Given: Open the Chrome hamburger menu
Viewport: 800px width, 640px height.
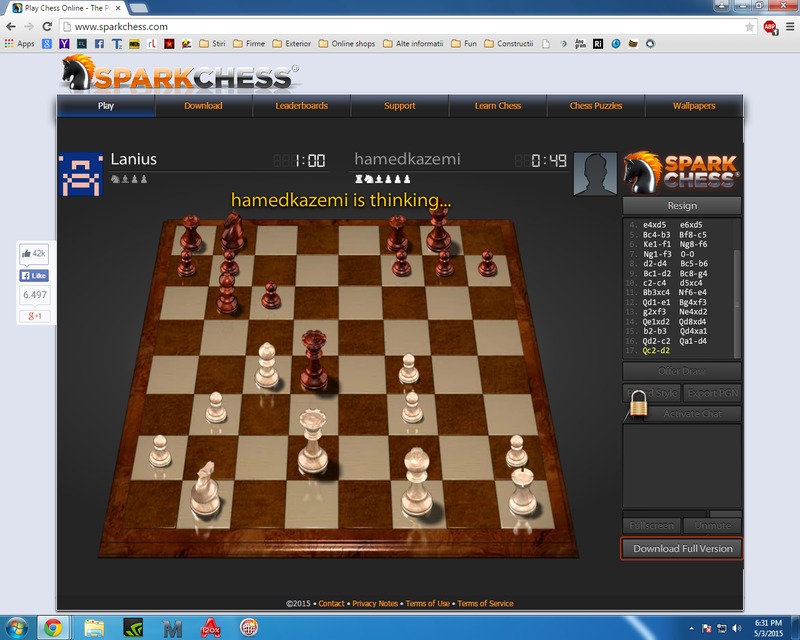Looking at the screenshot, I should [790, 27].
